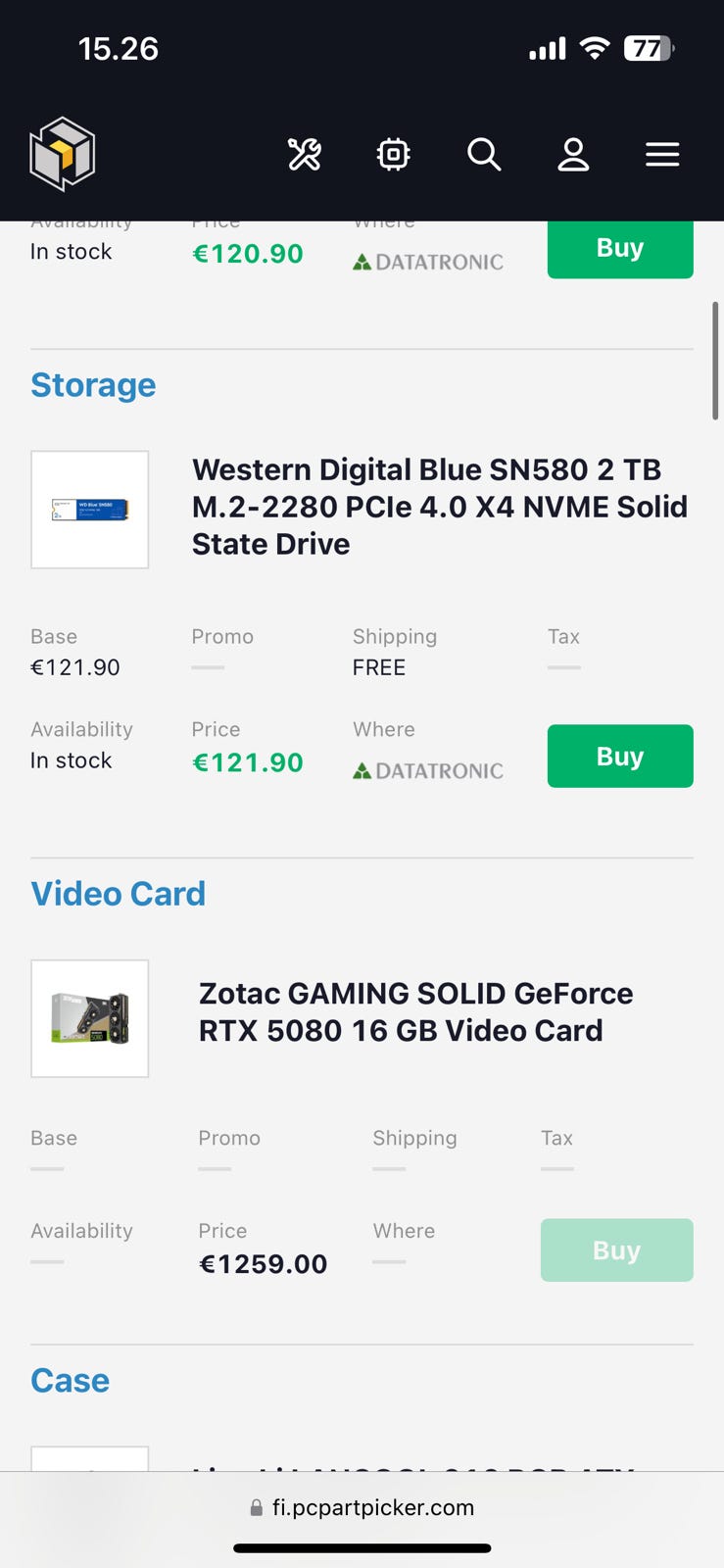Image resolution: width=724 pixels, height=1568 pixels.
Task: Open the Storage category heading
Action: (x=93, y=385)
